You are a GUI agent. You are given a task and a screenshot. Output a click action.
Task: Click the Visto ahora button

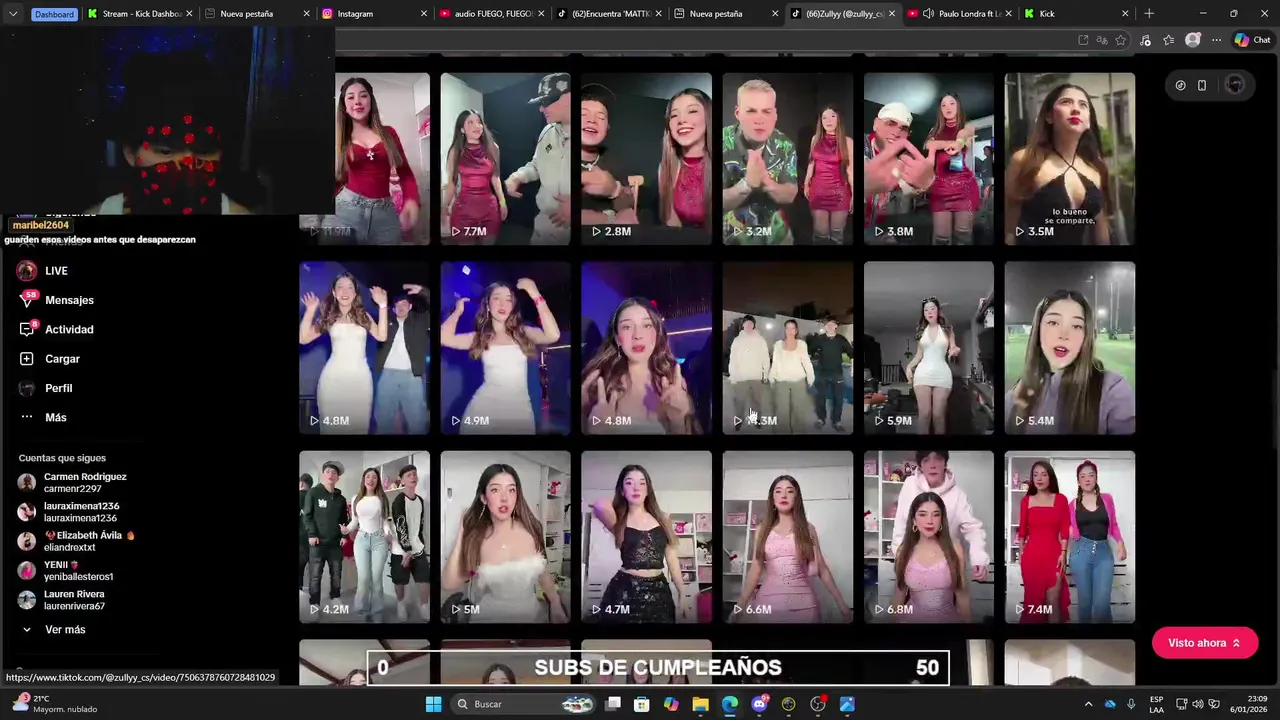click(1204, 643)
